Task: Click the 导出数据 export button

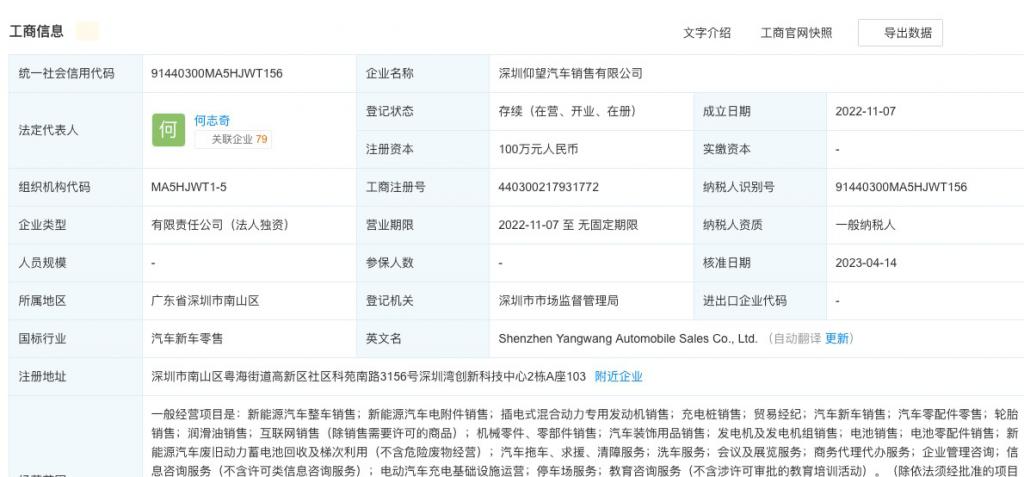Action: [906, 33]
